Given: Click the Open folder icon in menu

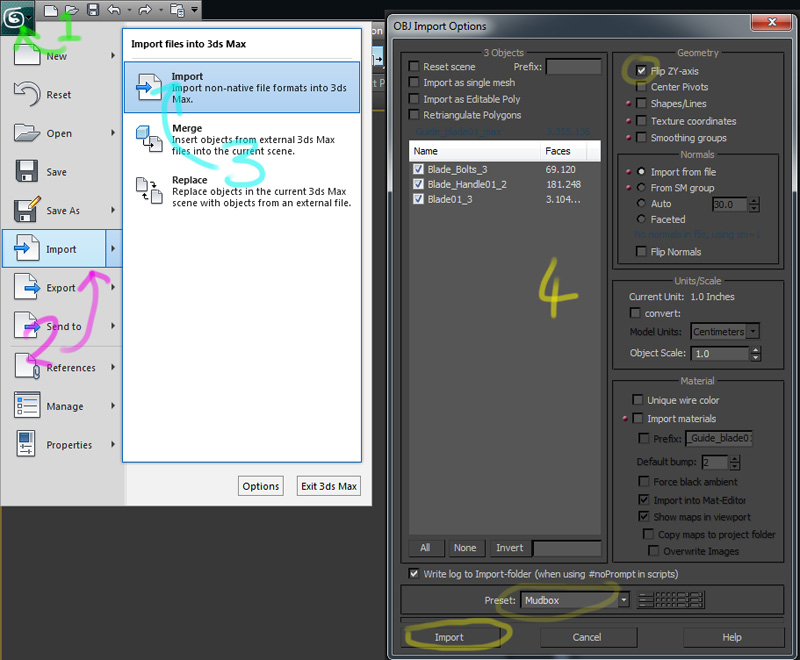Looking at the screenshot, I should [27, 133].
